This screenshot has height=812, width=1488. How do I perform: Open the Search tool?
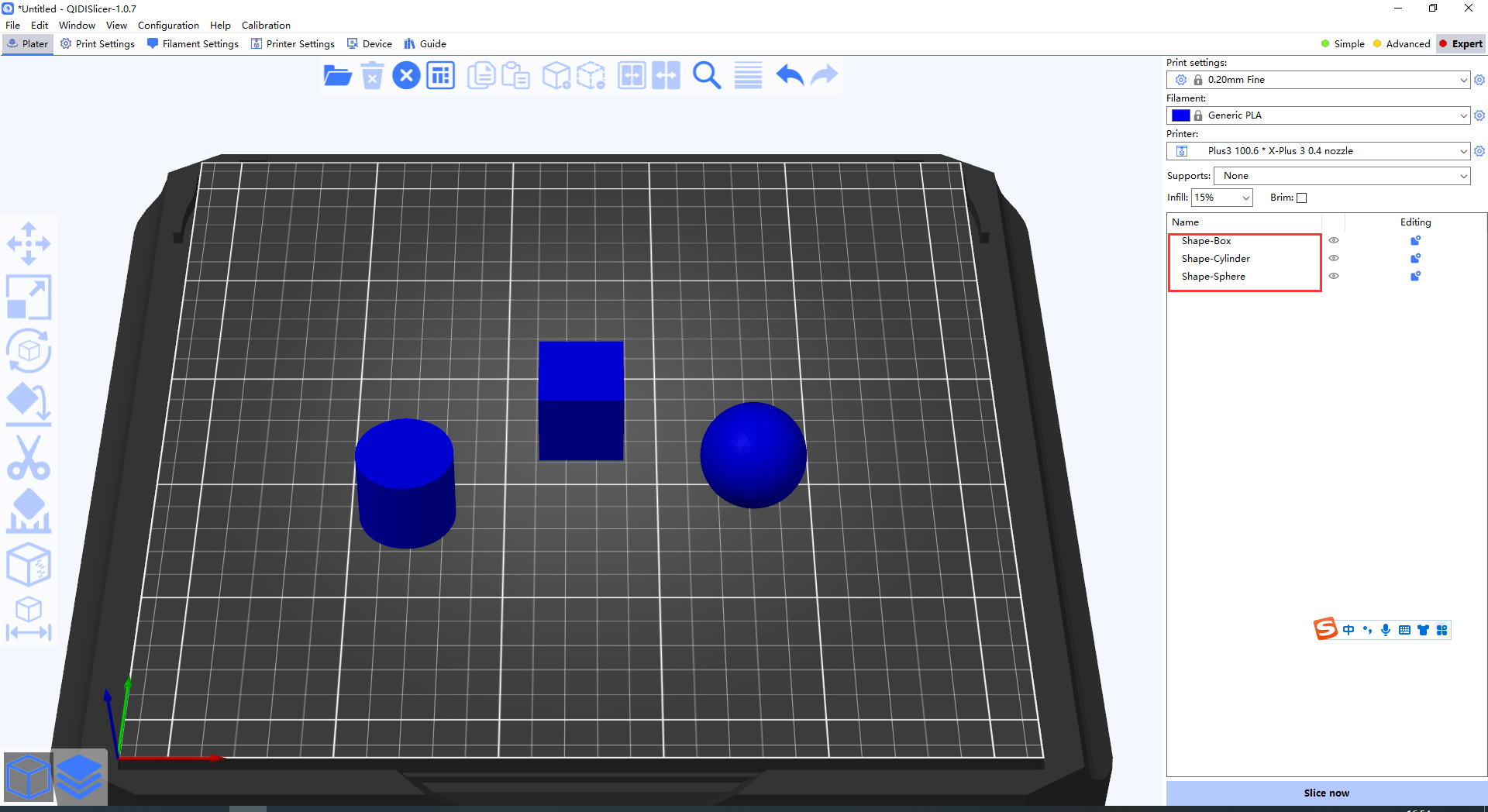(x=706, y=75)
